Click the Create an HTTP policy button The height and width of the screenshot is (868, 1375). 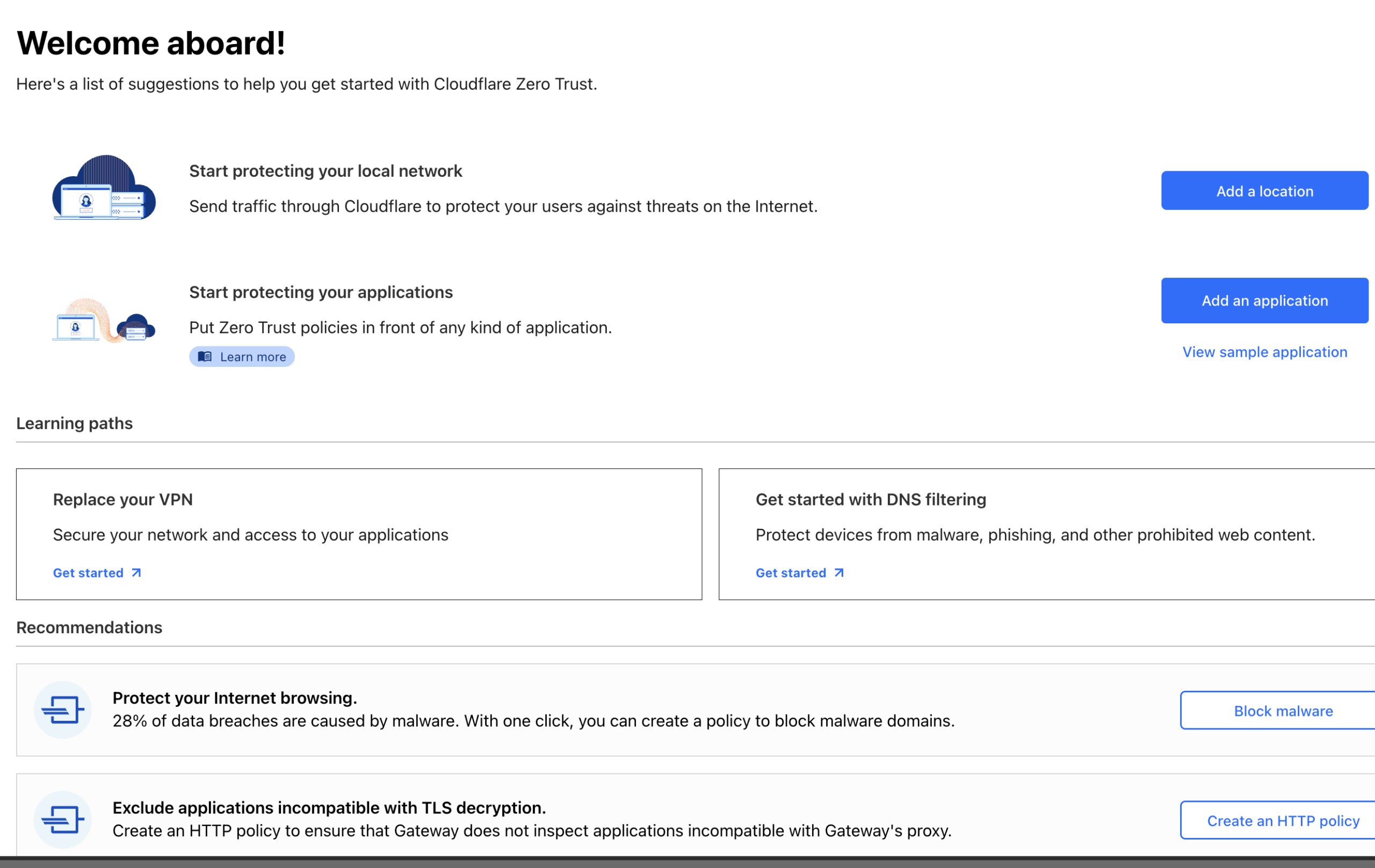click(1279, 820)
